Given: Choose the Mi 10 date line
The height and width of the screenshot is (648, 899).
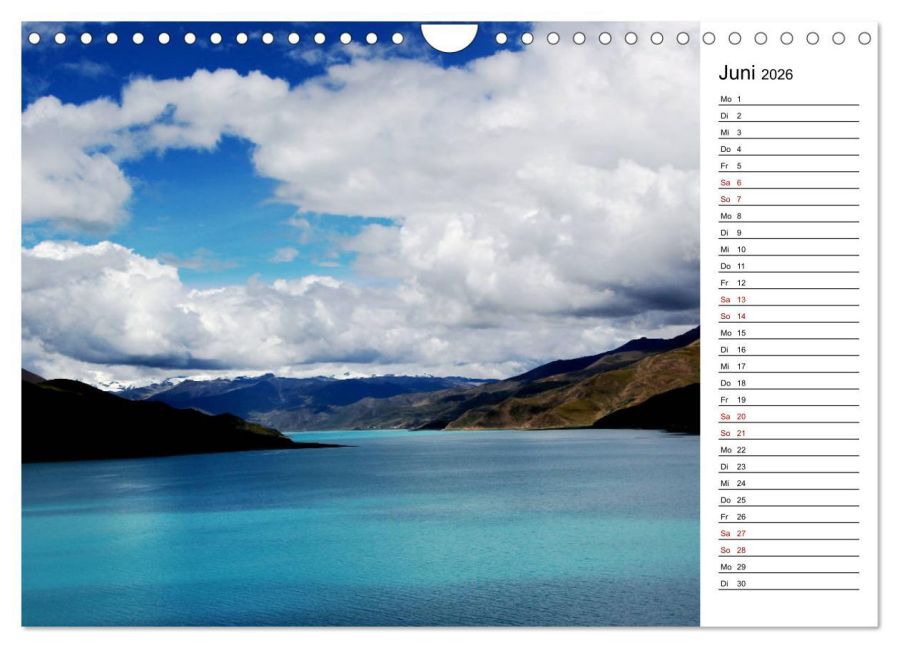Looking at the screenshot, I should tap(788, 249).
